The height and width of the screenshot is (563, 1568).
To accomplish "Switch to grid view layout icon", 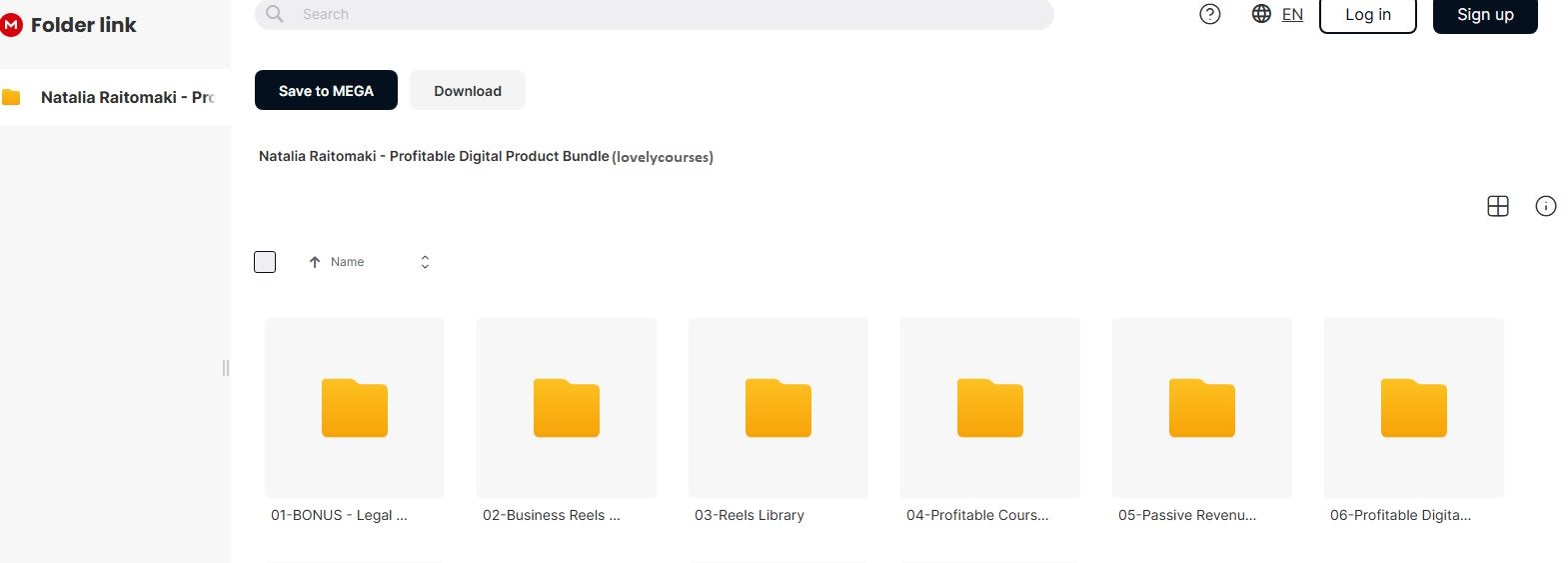I will click(1497, 206).
